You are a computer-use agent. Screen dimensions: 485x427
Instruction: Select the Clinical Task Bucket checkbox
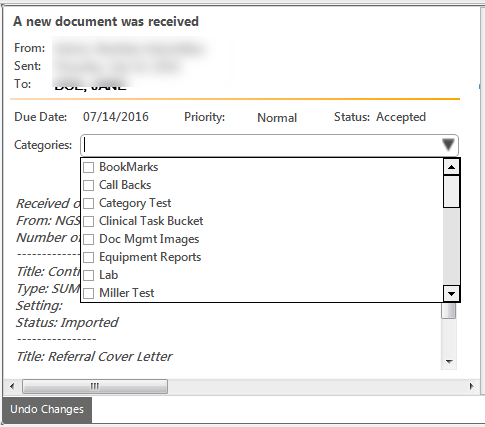88,221
